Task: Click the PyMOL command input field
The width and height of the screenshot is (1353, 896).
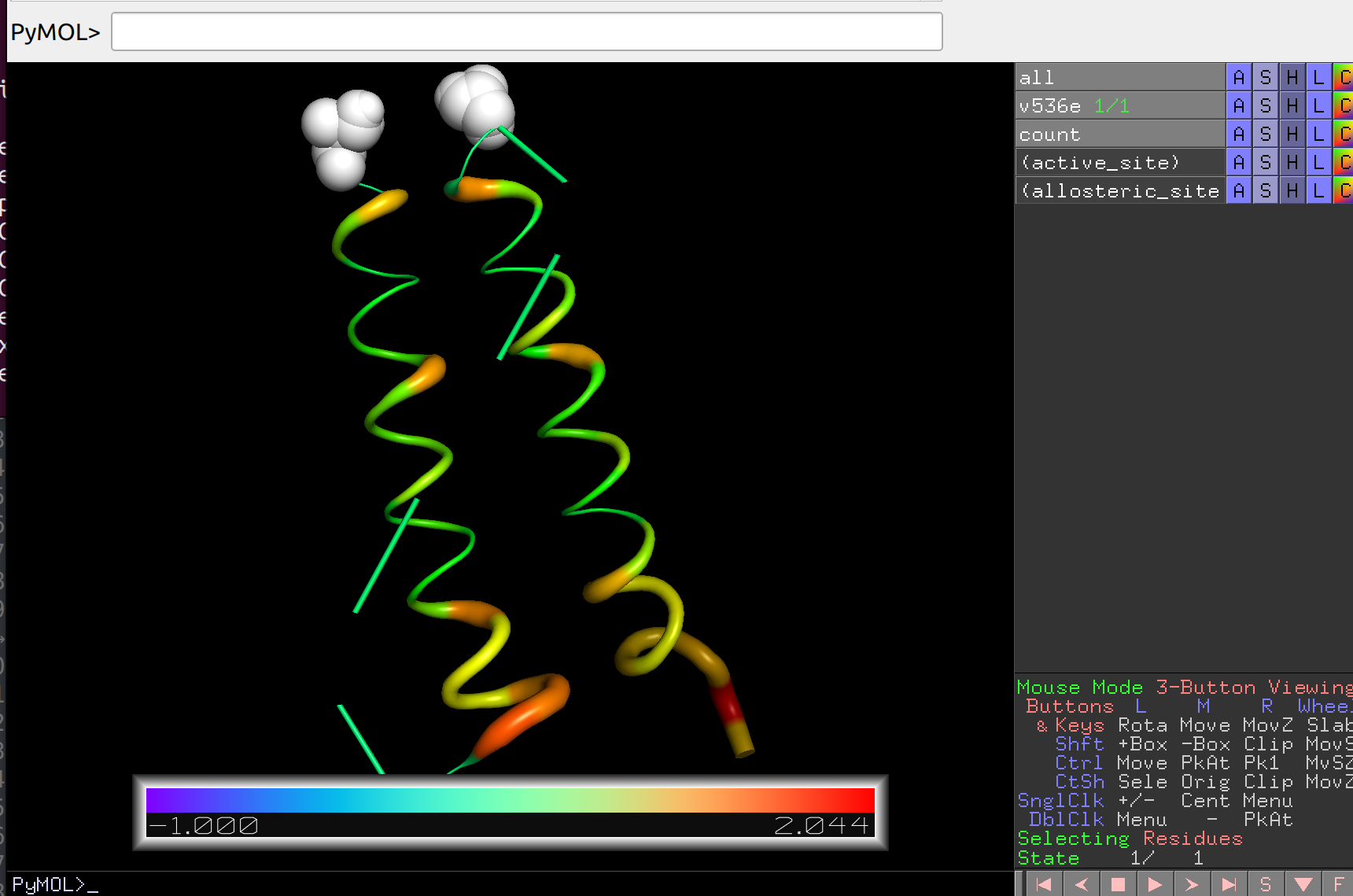Action: pyautogui.click(x=526, y=31)
